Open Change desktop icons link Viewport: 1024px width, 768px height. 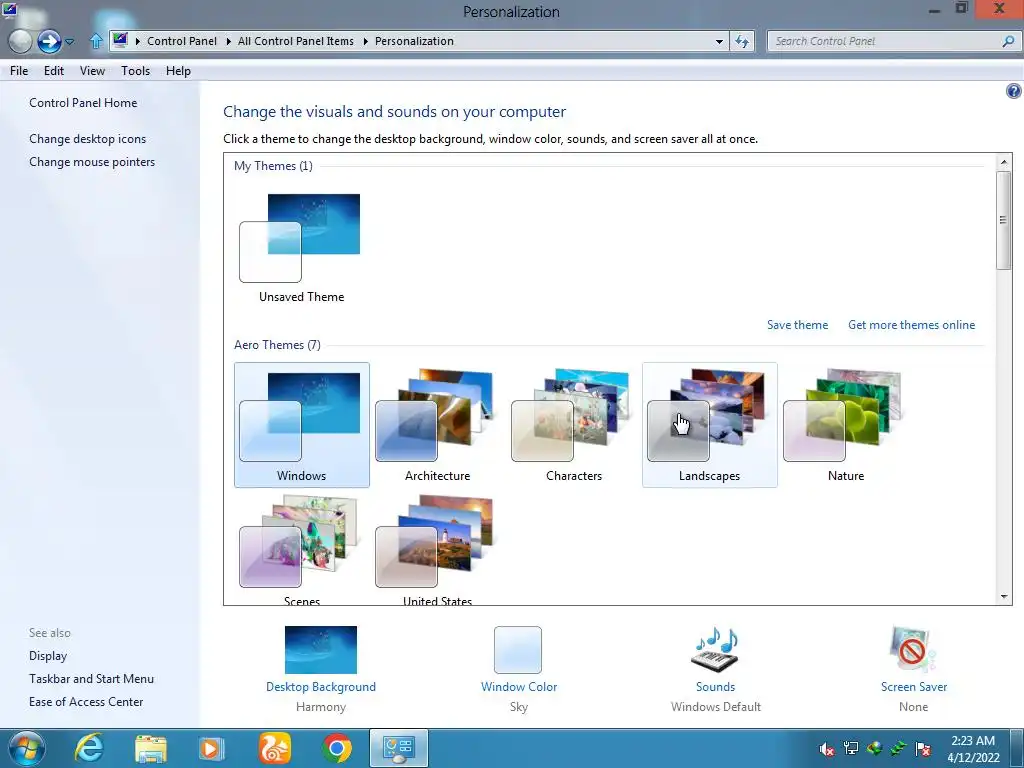tap(88, 138)
